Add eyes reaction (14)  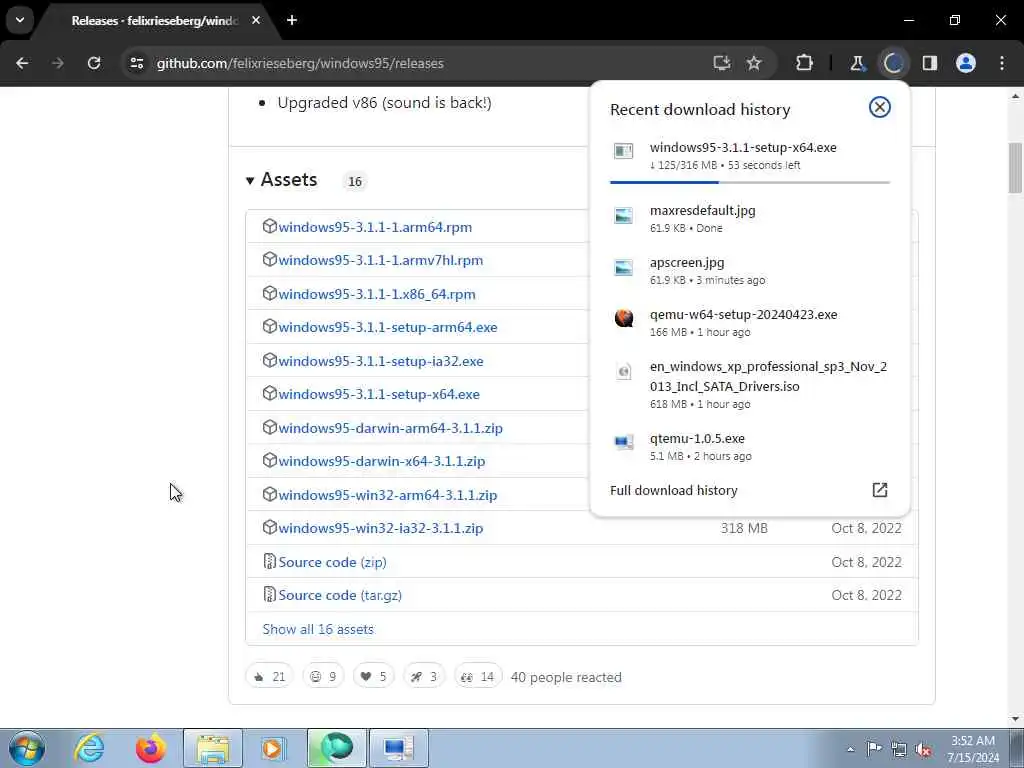pos(477,677)
